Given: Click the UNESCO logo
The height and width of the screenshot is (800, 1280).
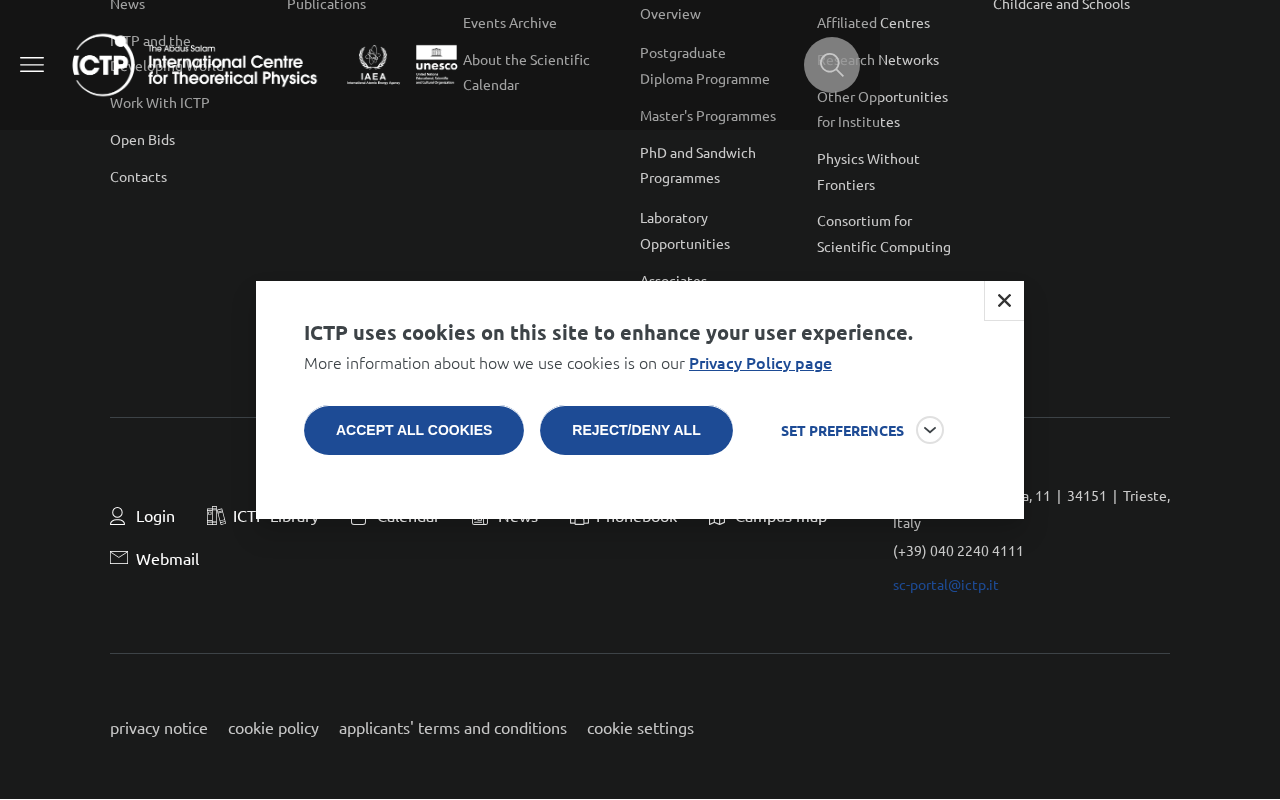Looking at the screenshot, I should coord(436,65).
